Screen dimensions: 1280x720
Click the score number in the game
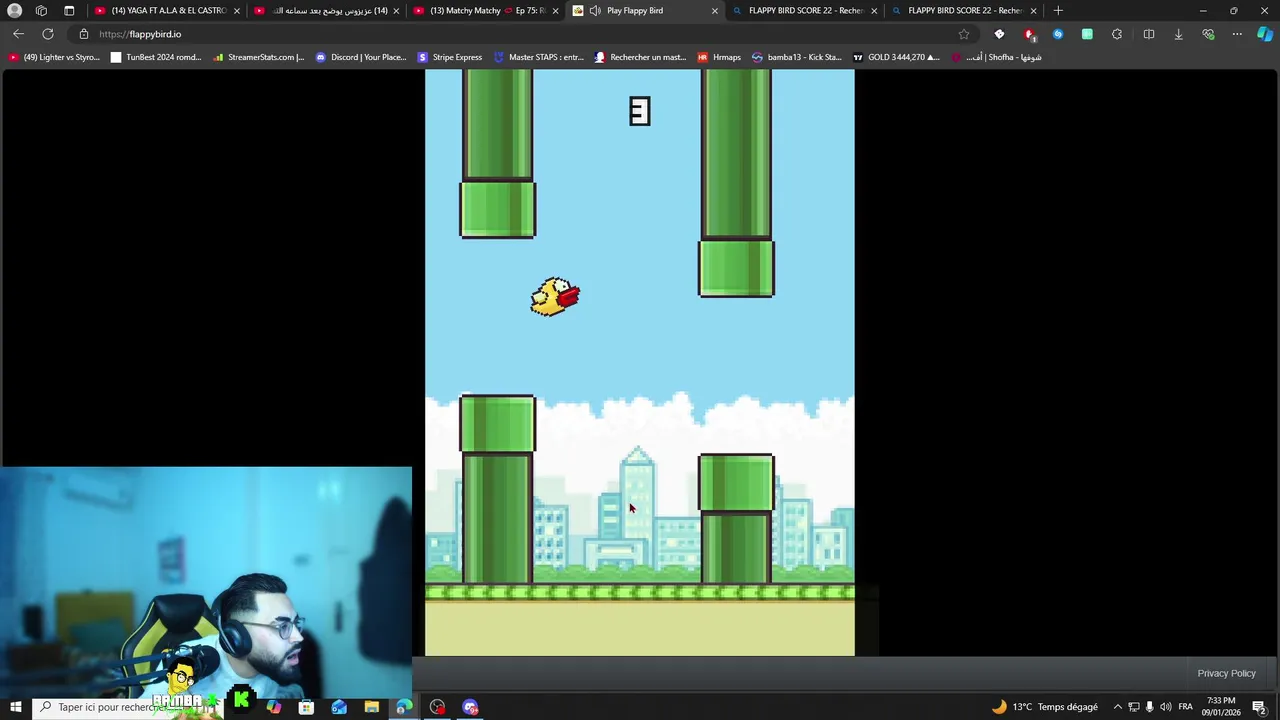640,111
